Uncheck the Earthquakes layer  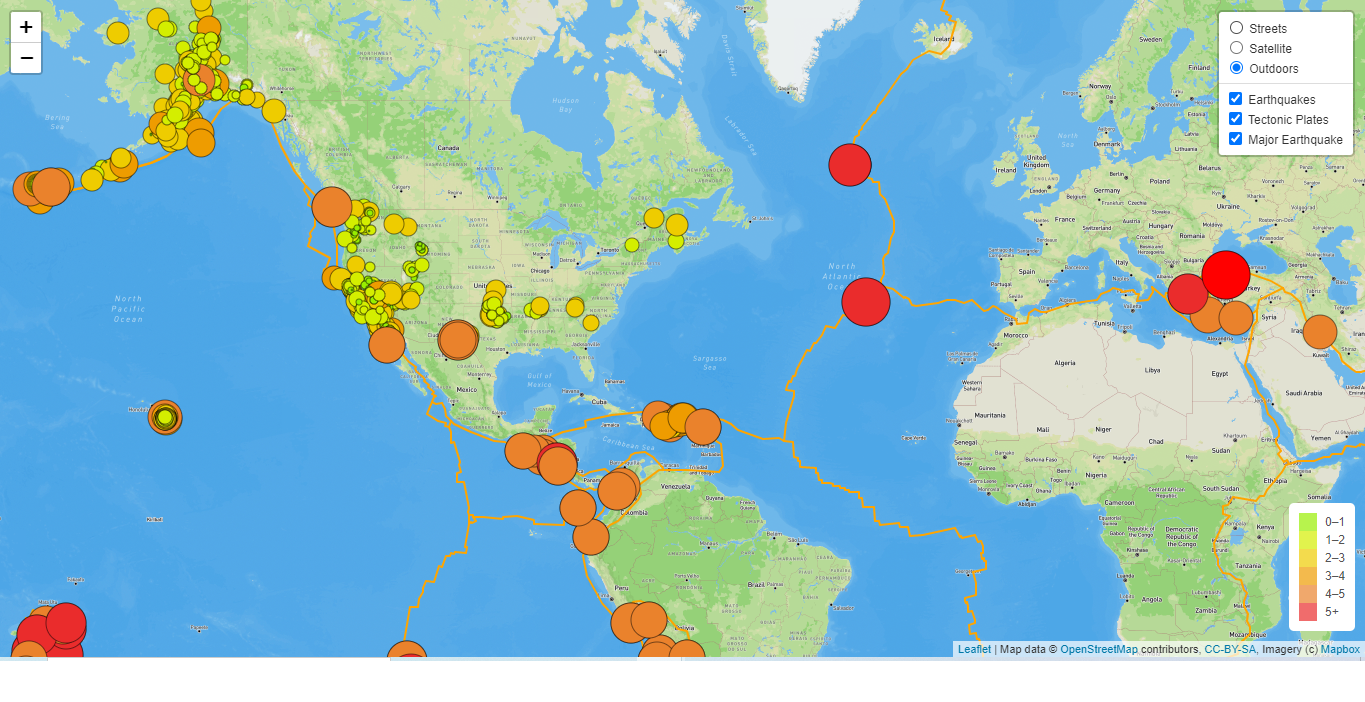click(x=1234, y=98)
